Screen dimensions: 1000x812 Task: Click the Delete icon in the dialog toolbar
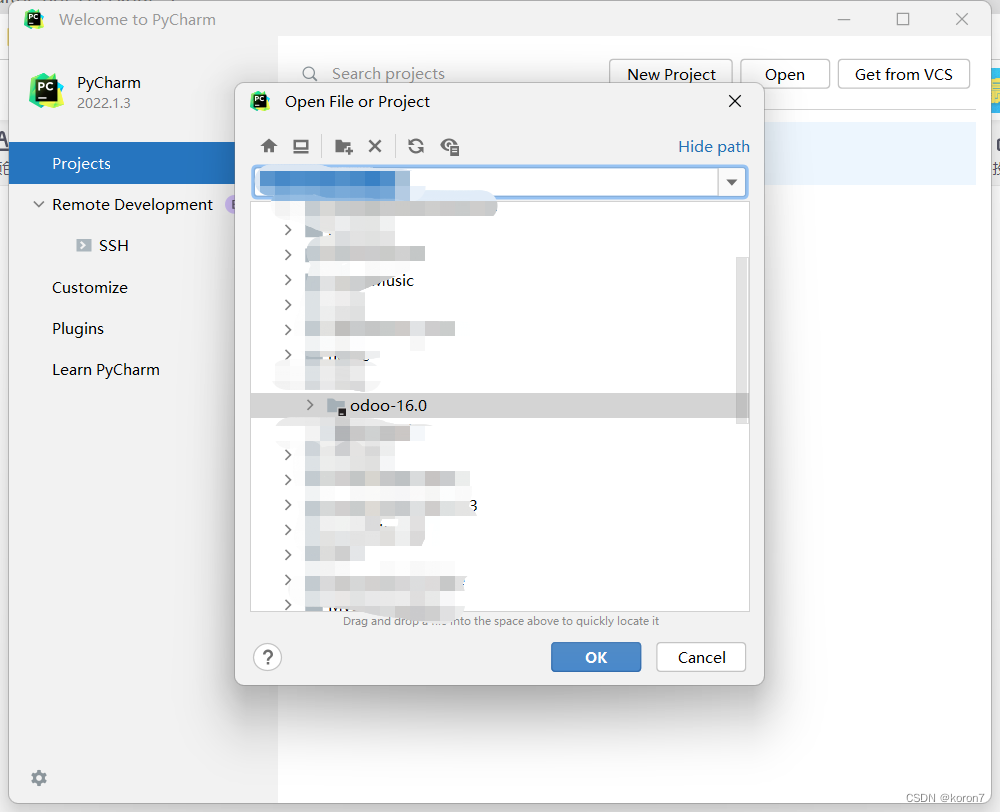tap(375, 146)
